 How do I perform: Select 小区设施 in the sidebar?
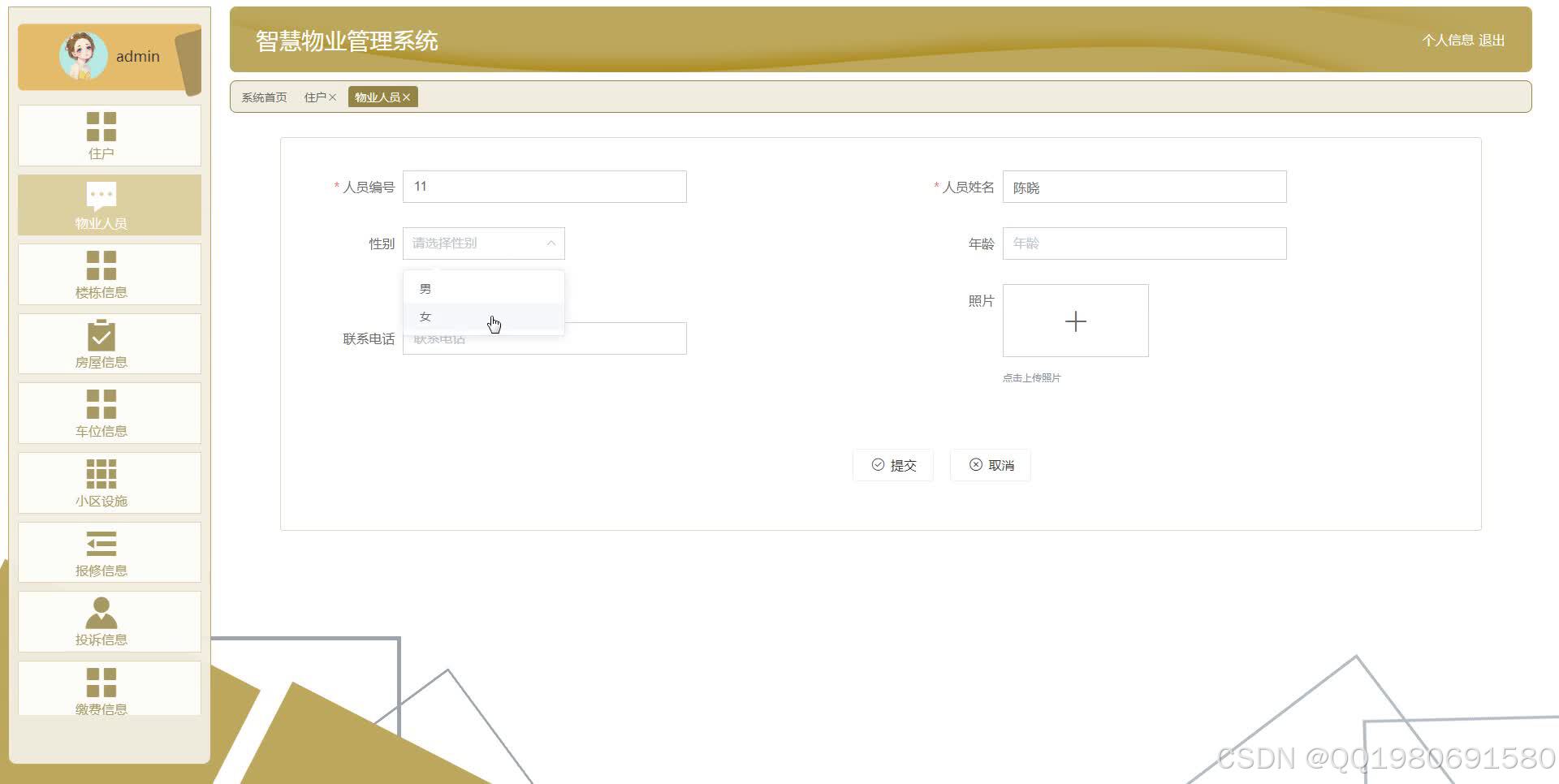click(x=101, y=483)
